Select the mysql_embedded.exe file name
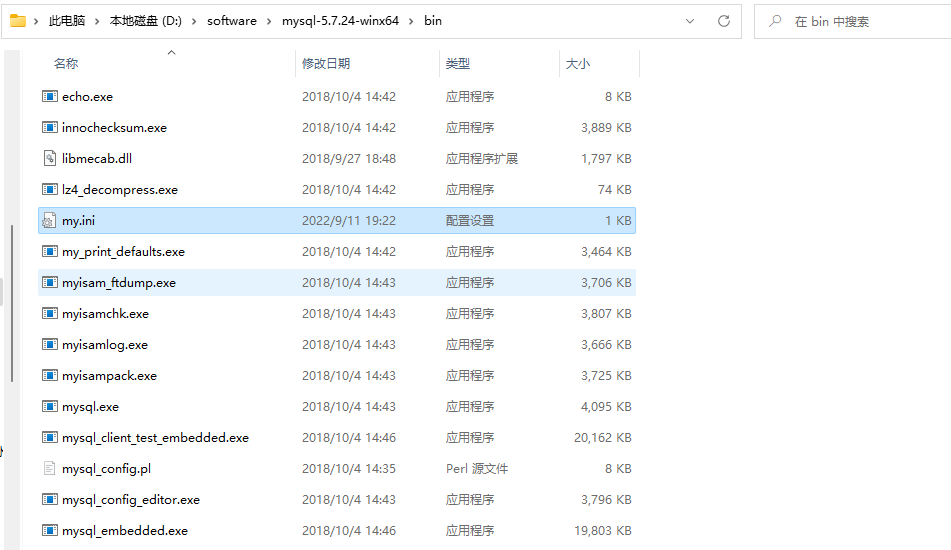The image size is (951, 550). click(124, 530)
